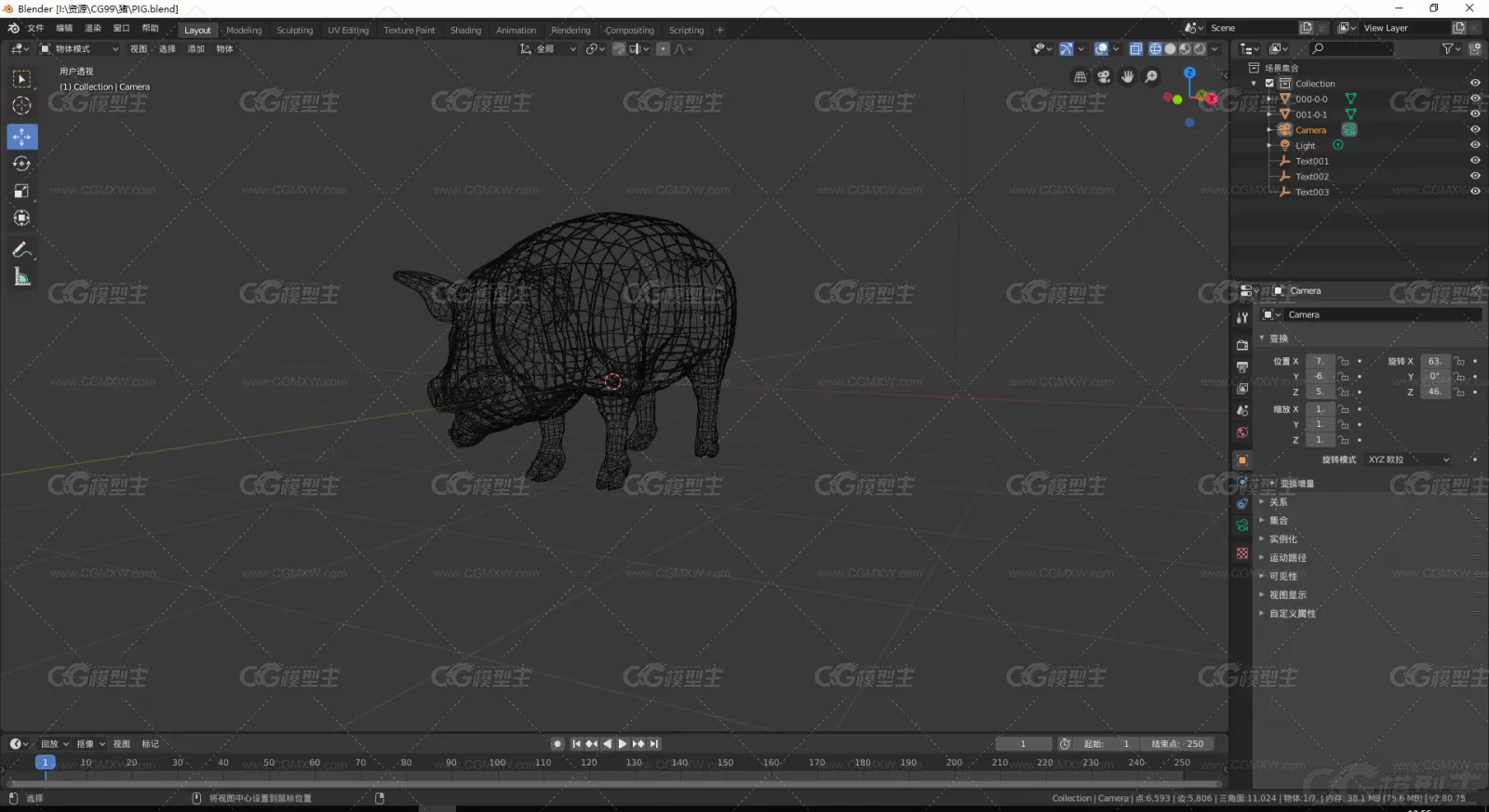Play the animation forward
The image size is (1489, 812).
[623, 744]
